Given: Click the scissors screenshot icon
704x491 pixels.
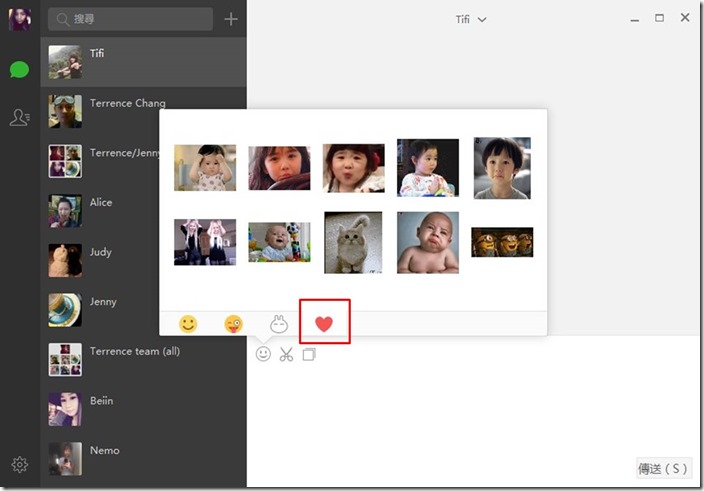Looking at the screenshot, I should coord(286,354).
